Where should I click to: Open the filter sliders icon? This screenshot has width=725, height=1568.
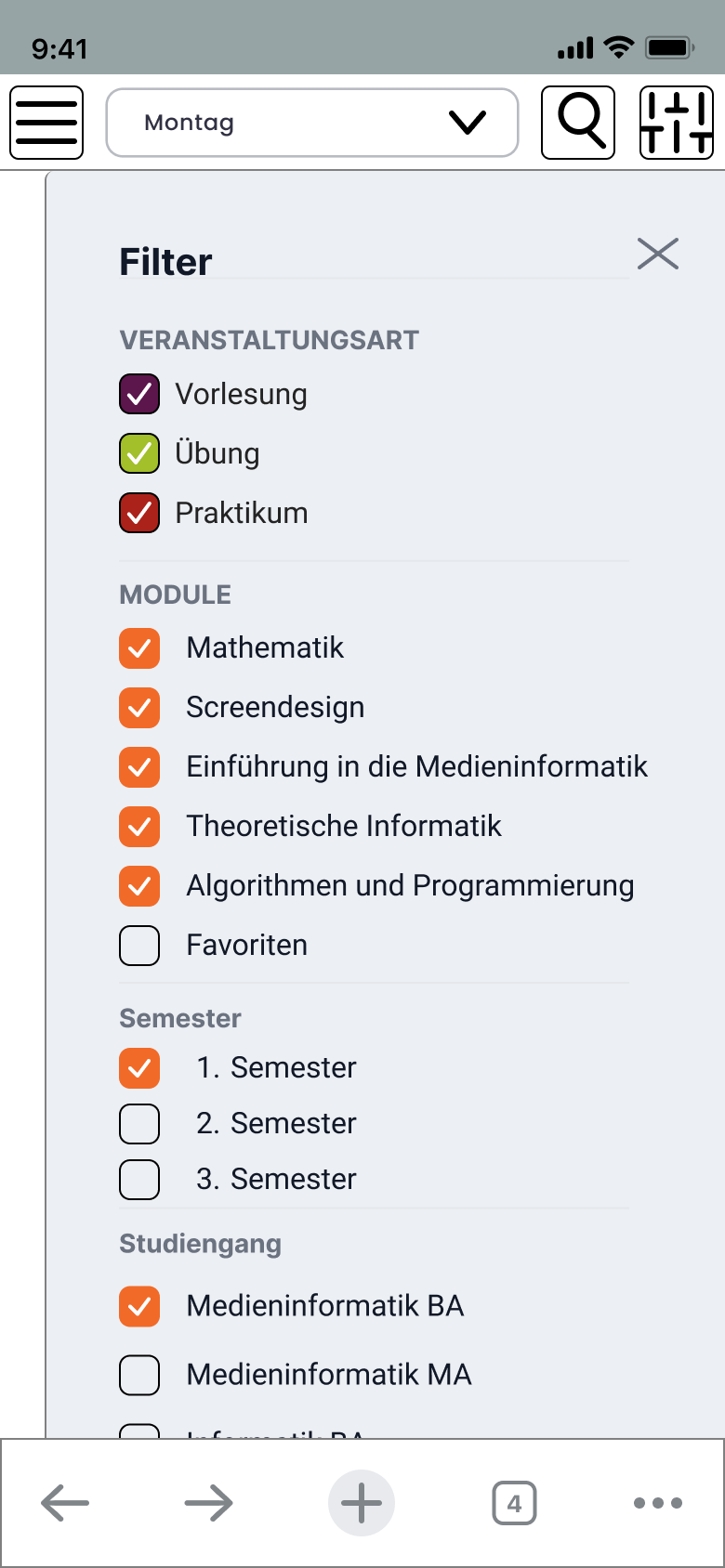coord(677,123)
